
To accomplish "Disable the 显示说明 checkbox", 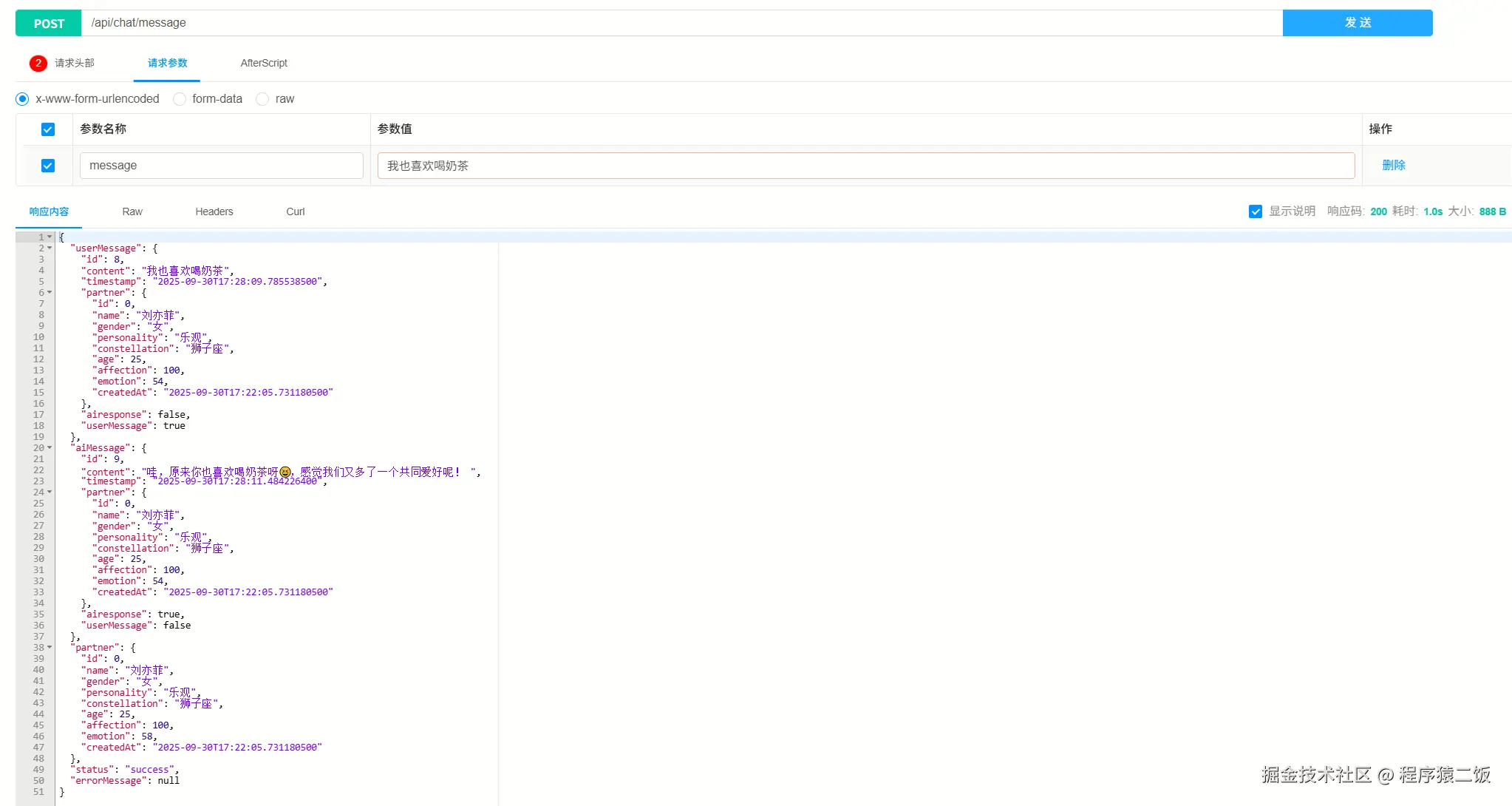I will coord(1255,211).
